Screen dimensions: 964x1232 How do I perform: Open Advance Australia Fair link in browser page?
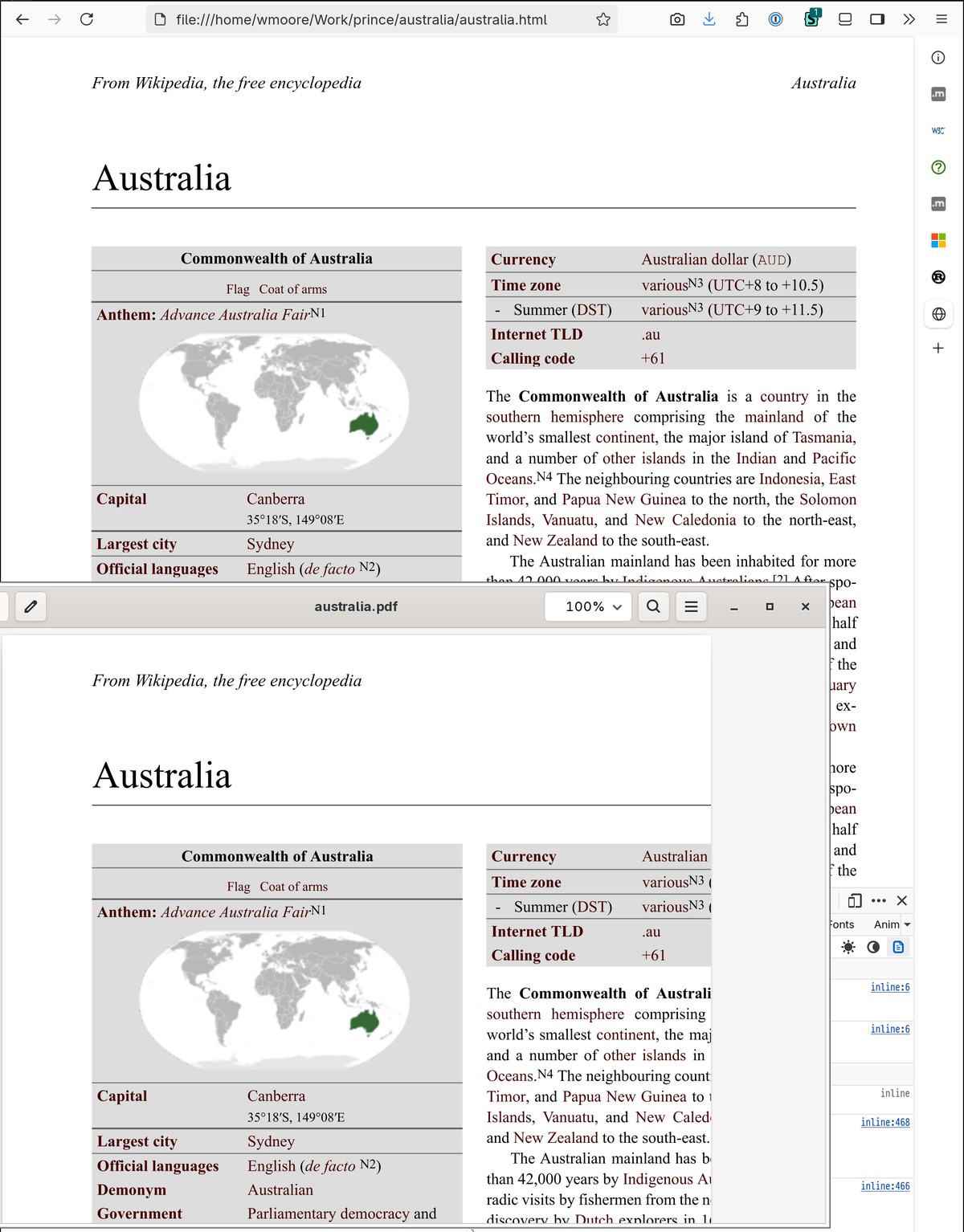tap(235, 315)
